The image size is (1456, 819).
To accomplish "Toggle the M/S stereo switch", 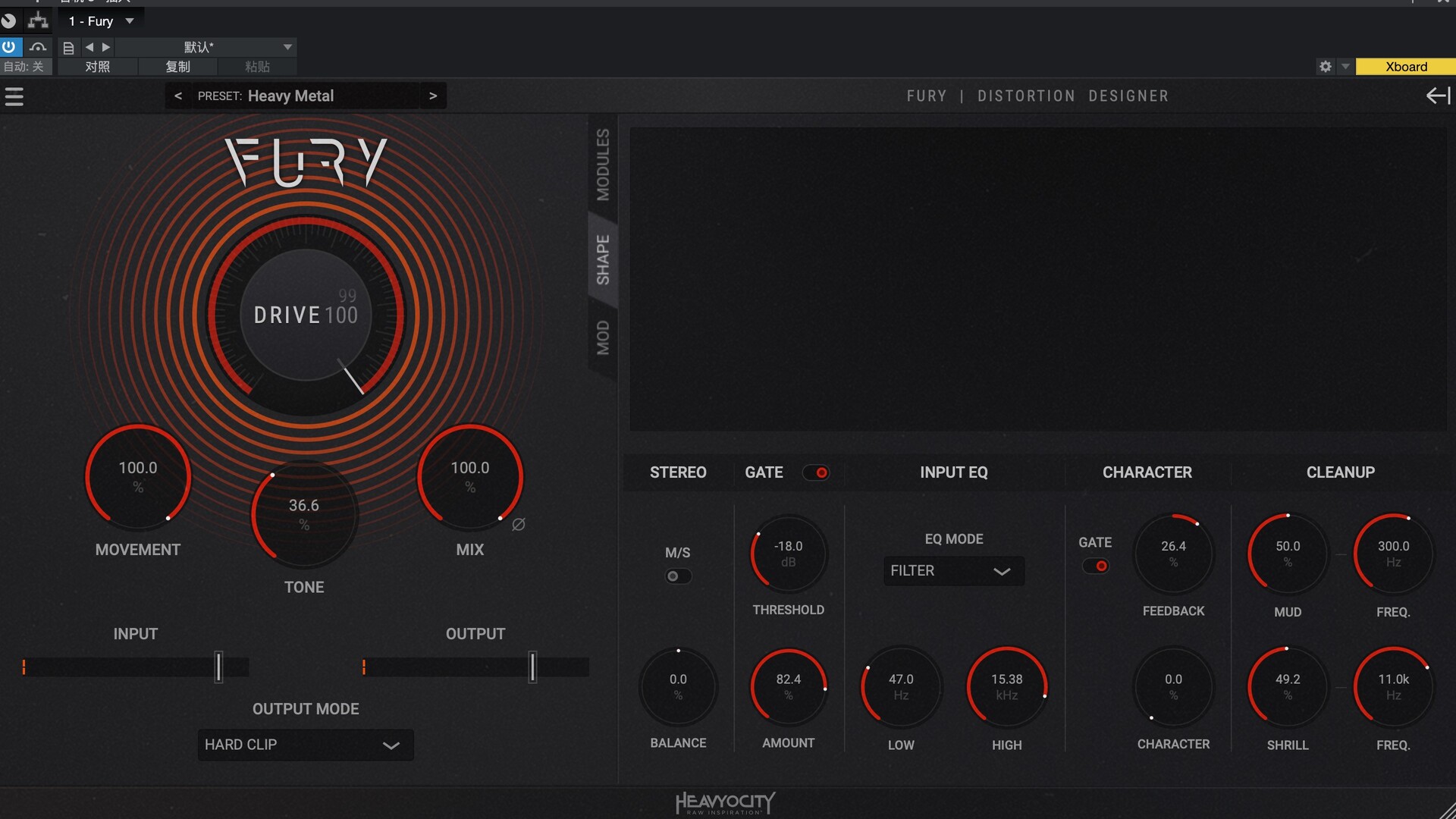I will coord(678,576).
